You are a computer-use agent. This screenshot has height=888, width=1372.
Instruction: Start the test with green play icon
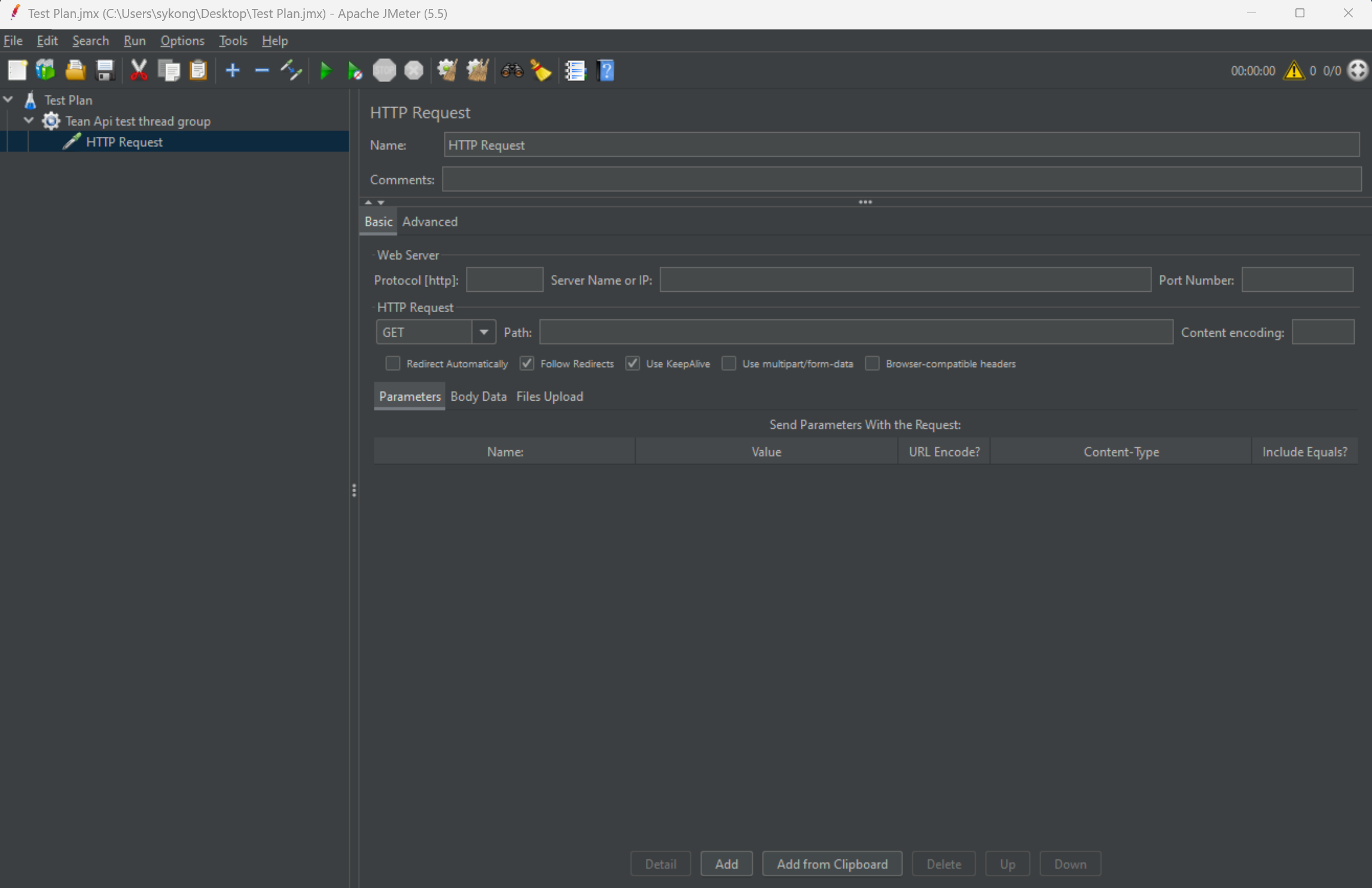click(326, 71)
